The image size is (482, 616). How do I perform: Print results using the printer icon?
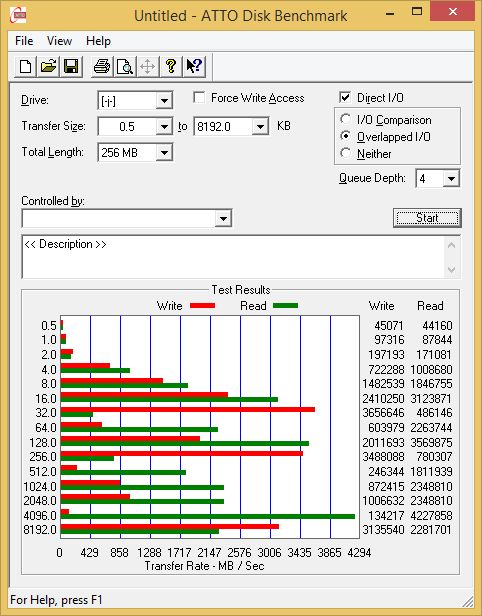102,66
